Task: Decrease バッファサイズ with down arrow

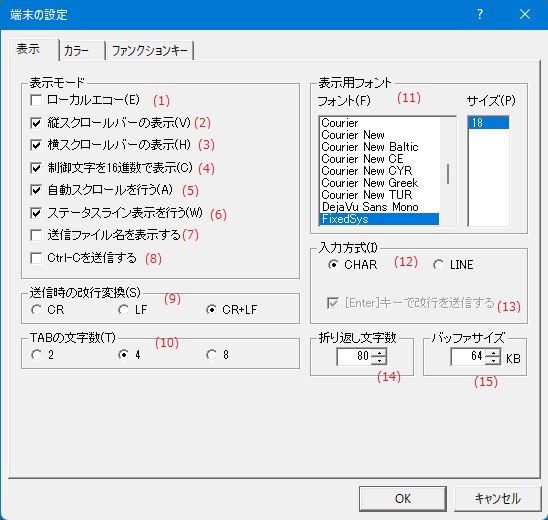Action: coord(493,360)
